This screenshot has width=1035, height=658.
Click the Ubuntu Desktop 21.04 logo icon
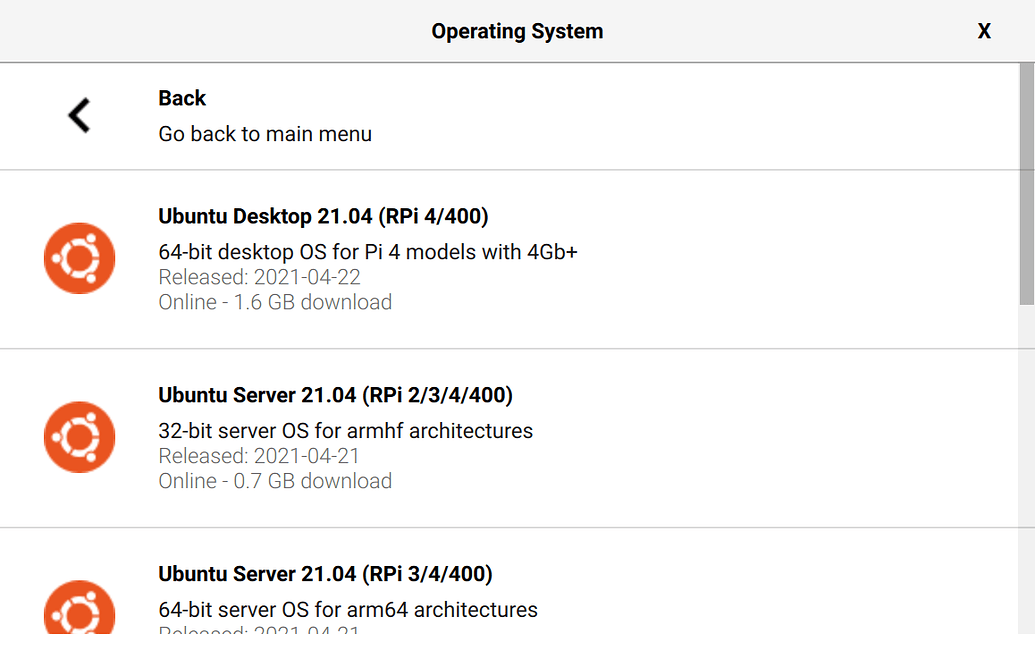[79, 259]
